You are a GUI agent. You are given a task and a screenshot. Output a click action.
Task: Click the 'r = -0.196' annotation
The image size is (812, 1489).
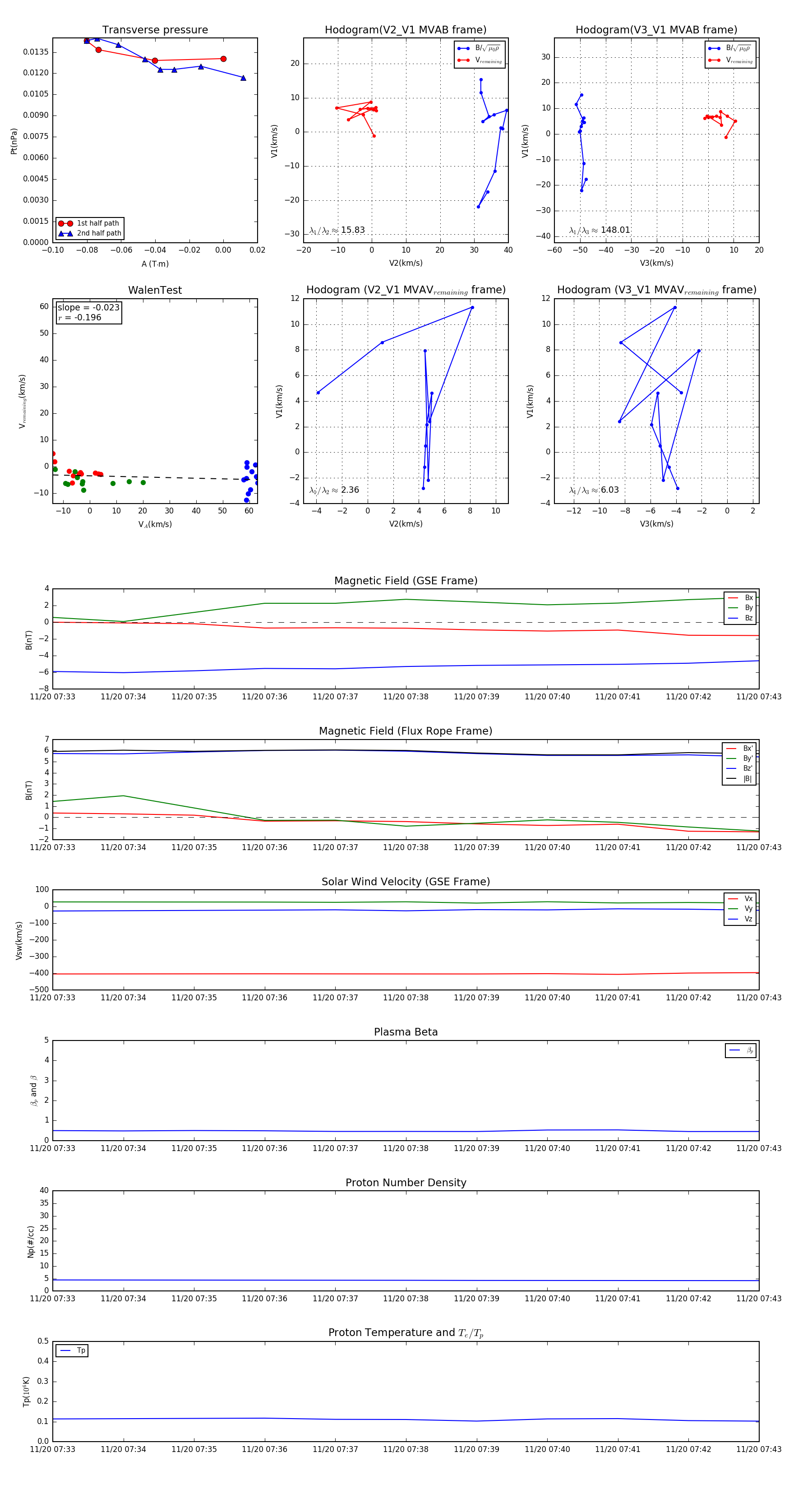coord(80,317)
